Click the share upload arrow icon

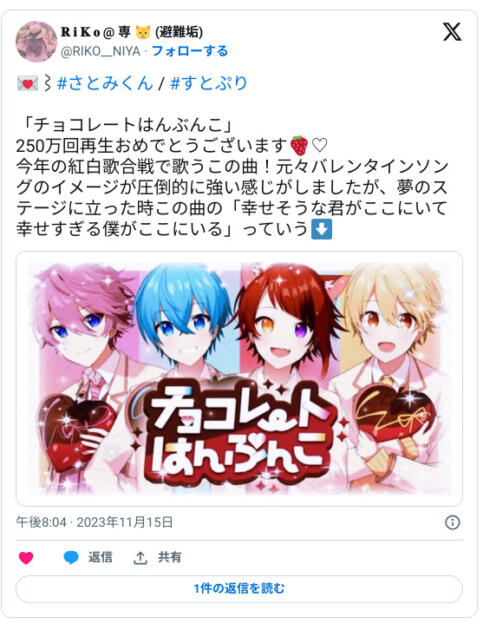tap(140, 558)
